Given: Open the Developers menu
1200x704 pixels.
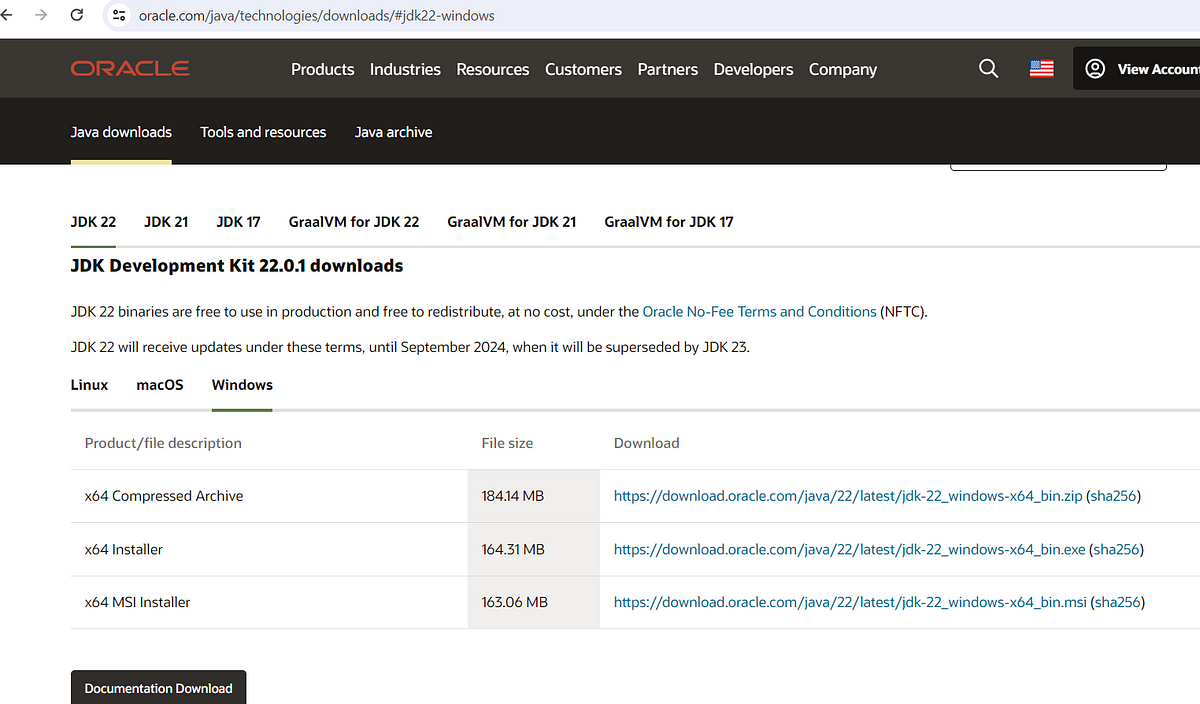Looking at the screenshot, I should (753, 69).
